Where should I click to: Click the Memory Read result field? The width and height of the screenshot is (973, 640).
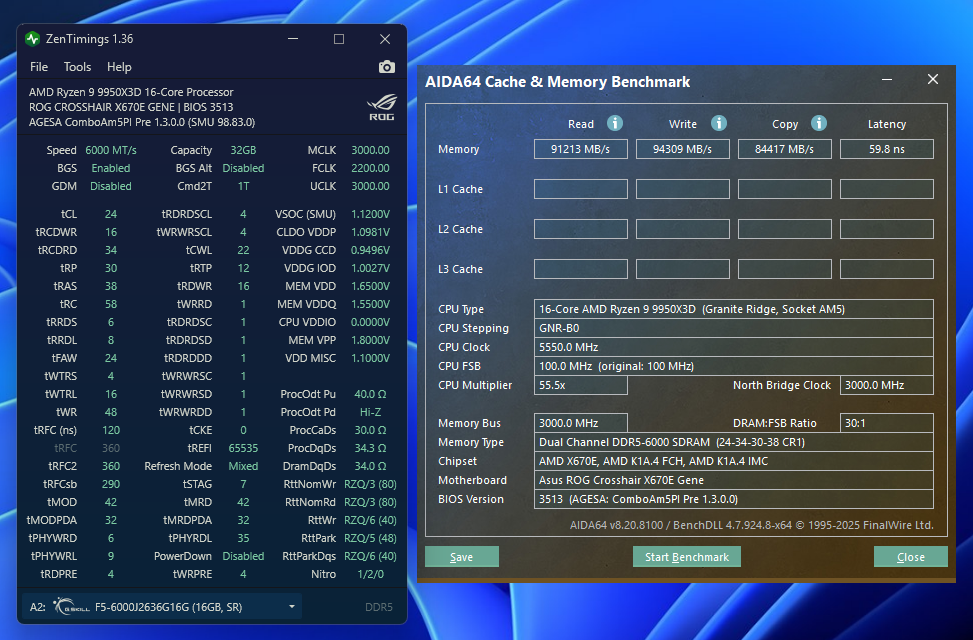click(580, 149)
